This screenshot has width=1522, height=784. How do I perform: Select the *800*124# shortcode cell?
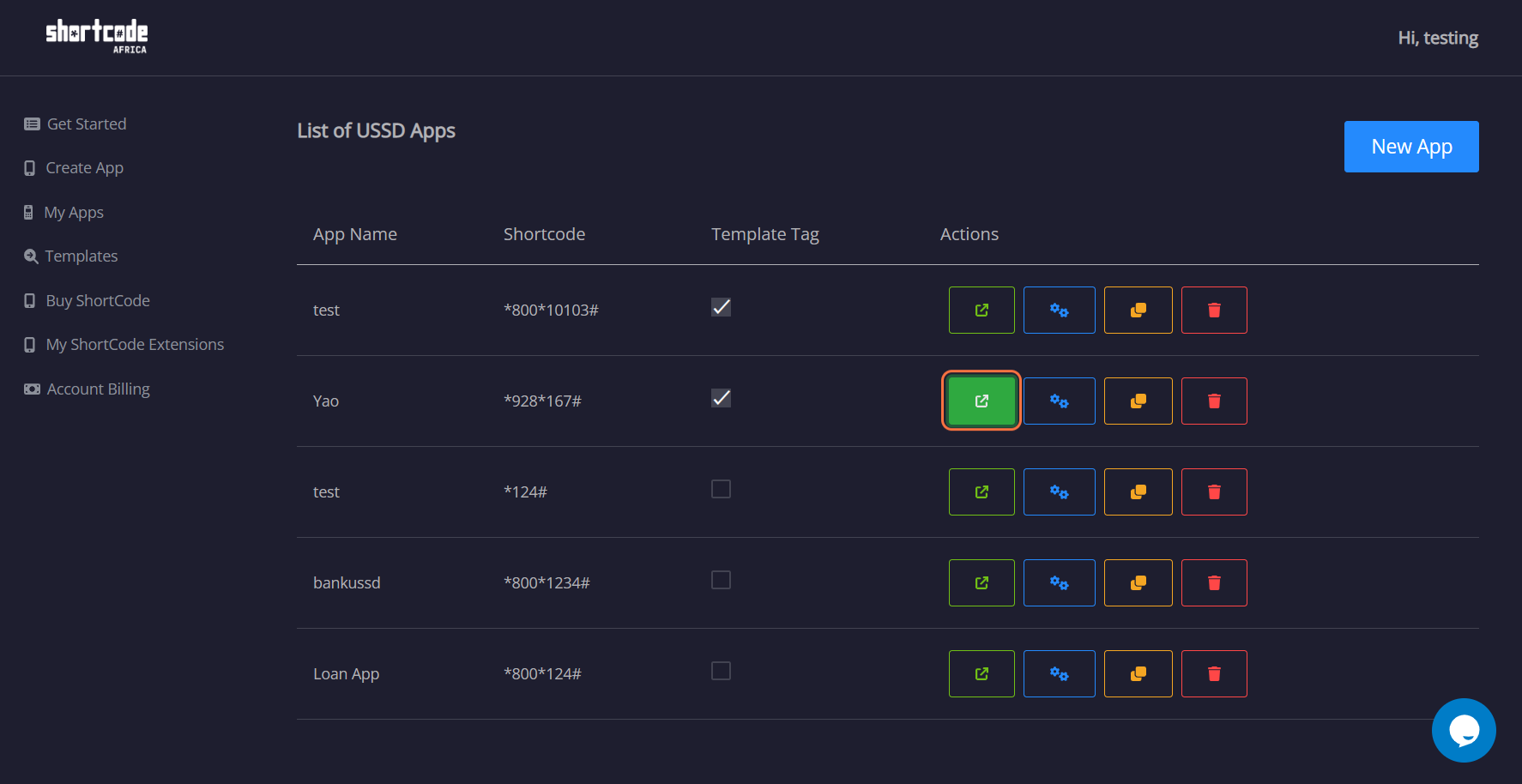coord(542,673)
